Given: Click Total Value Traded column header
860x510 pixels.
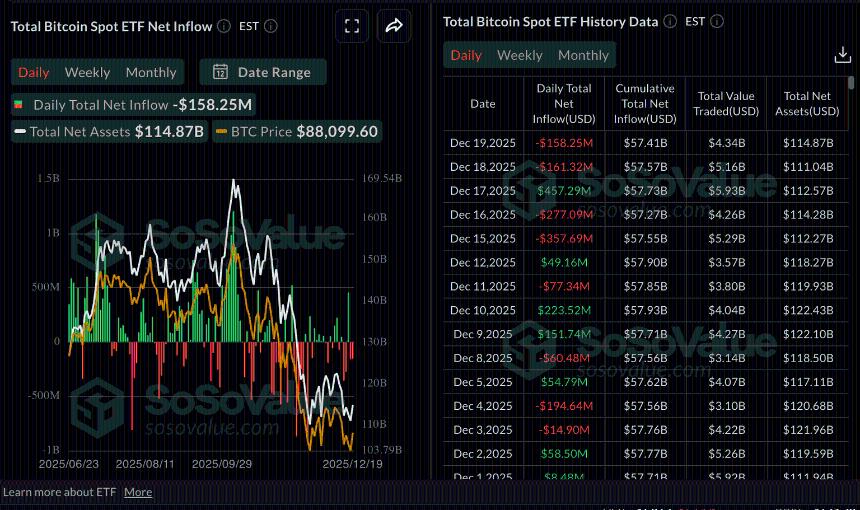Looking at the screenshot, I should (x=726, y=104).
